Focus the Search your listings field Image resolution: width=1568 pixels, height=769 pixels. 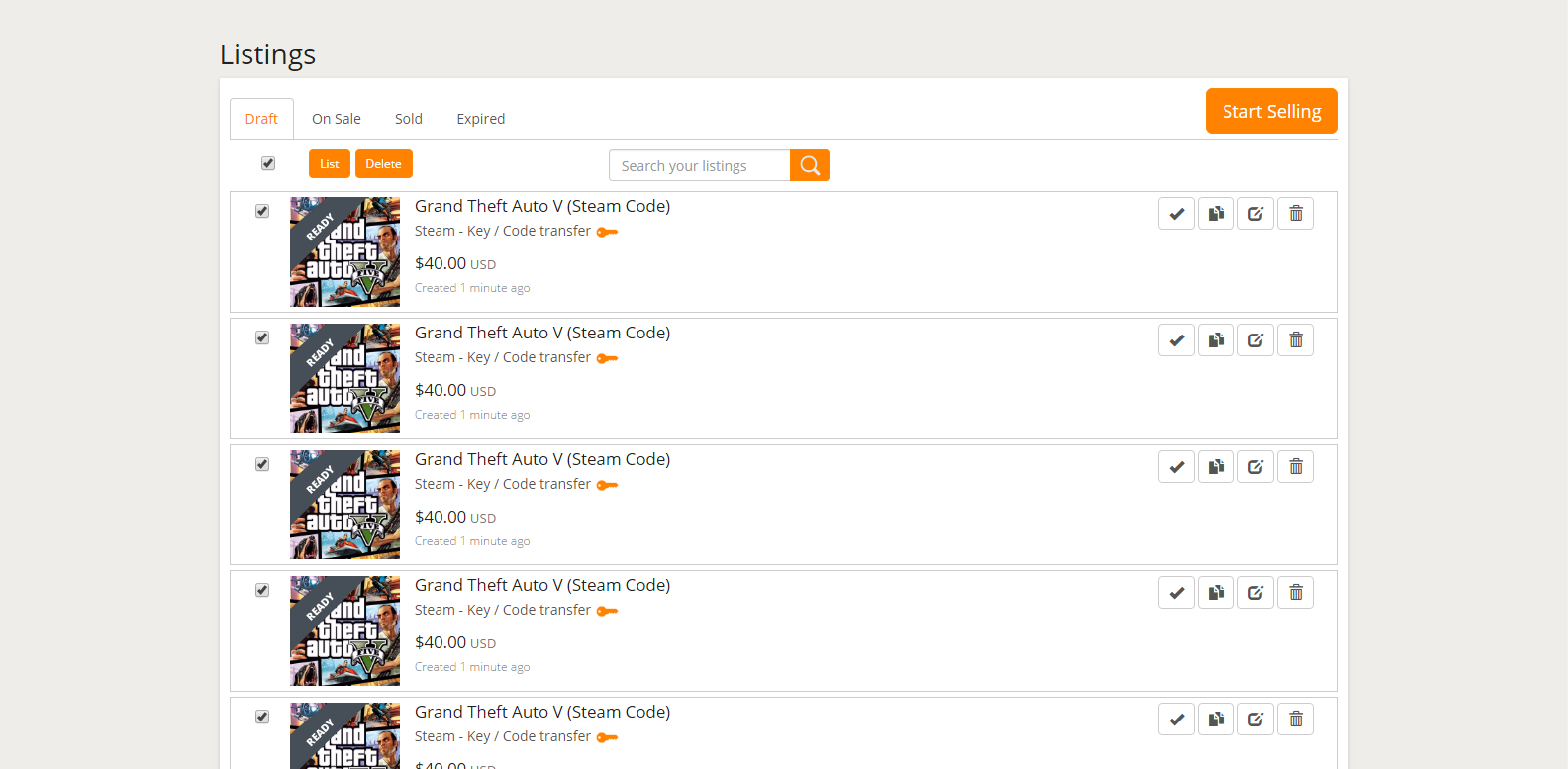[x=699, y=165]
